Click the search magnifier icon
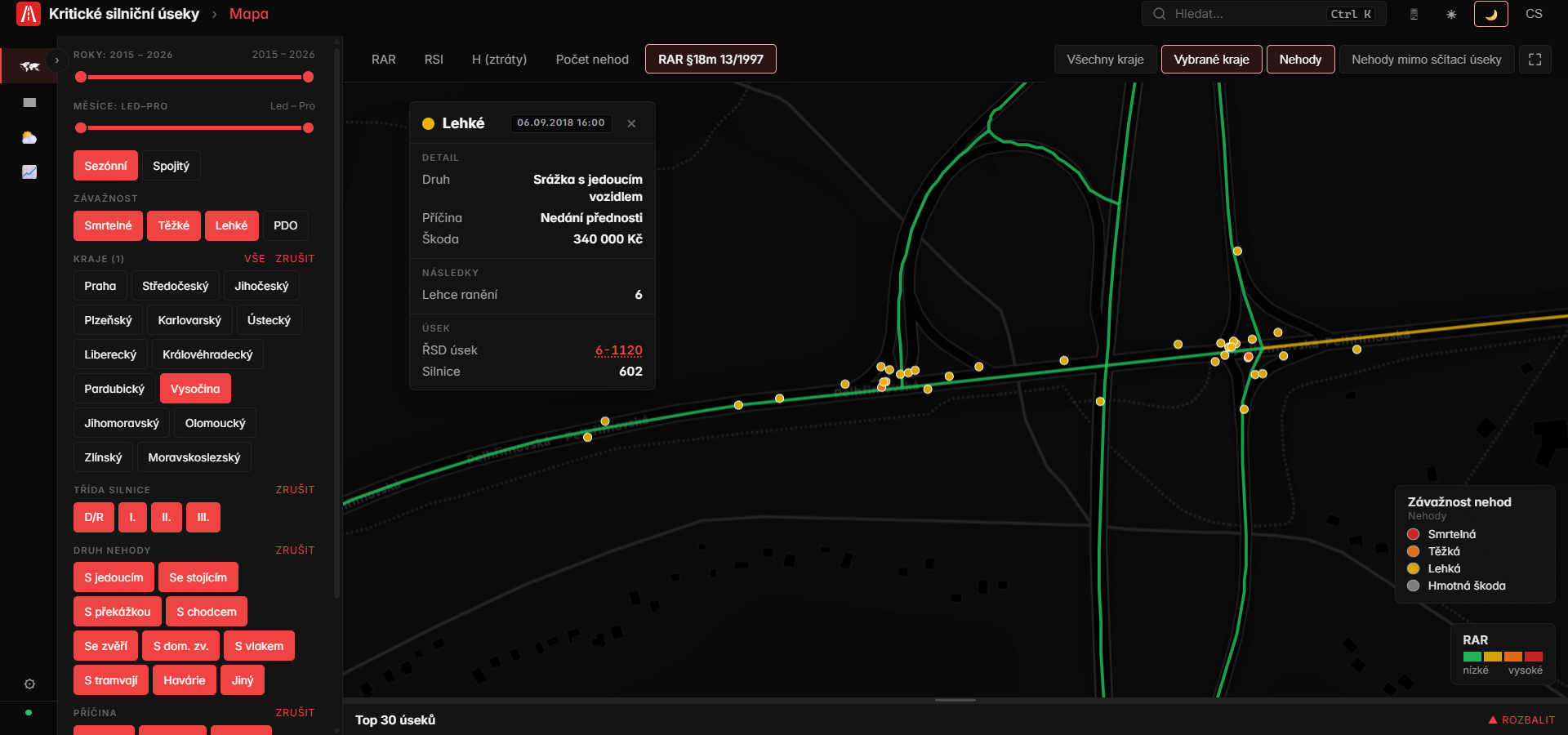Image resolution: width=1568 pixels, height=735 pixels. (x=1159, y=14)
